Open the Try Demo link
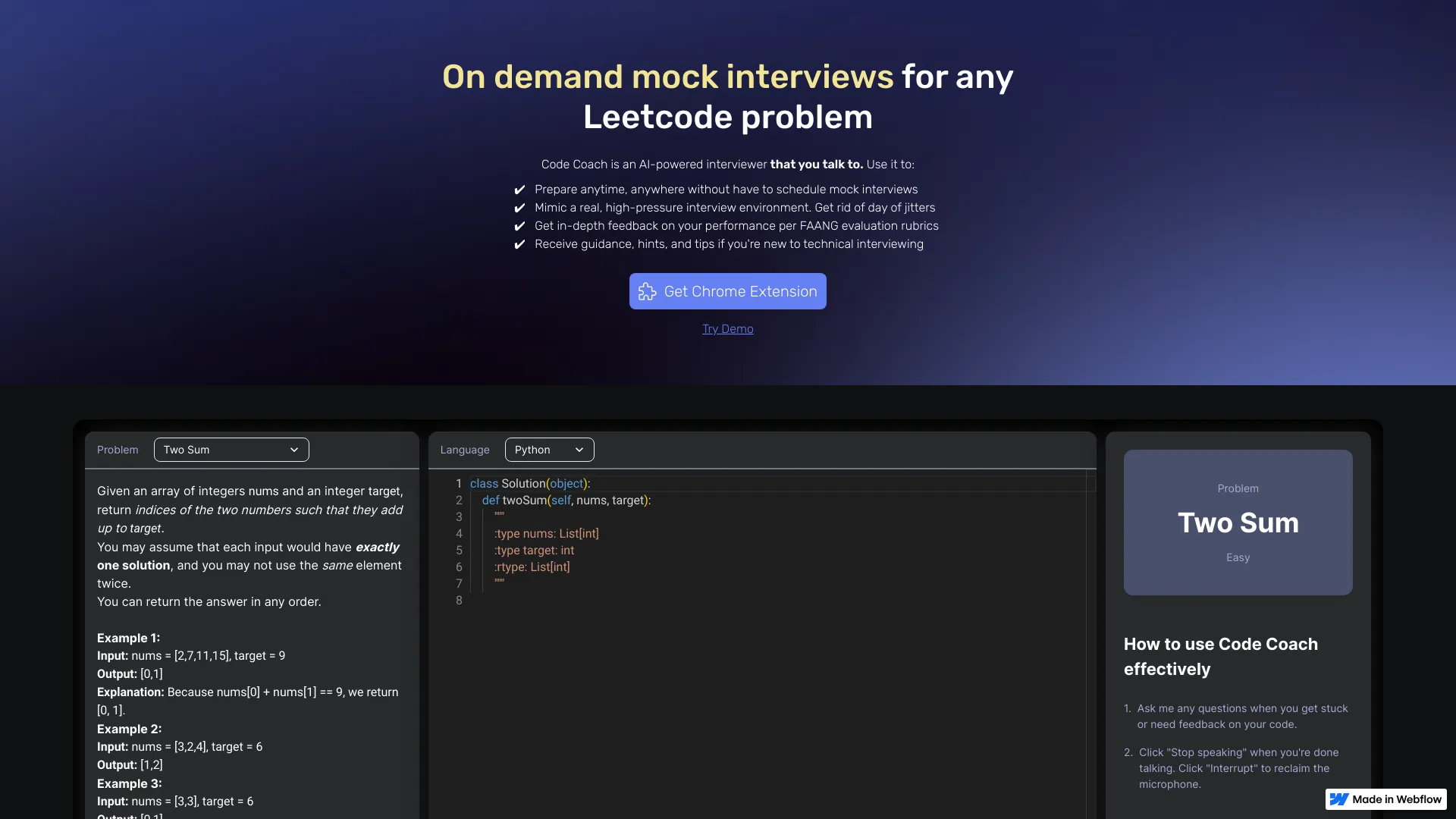 (x=727, y=329)
